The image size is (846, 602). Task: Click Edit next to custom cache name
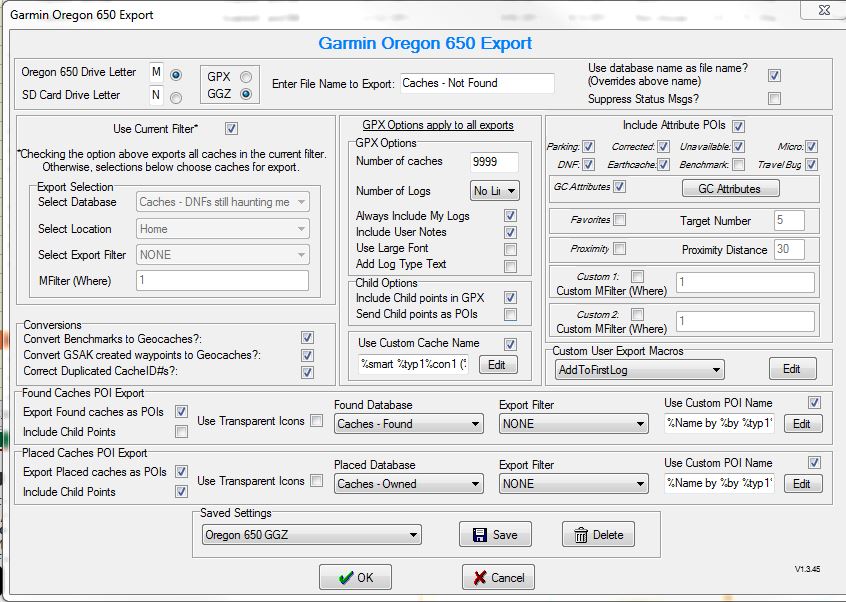[x=498, y=365]
